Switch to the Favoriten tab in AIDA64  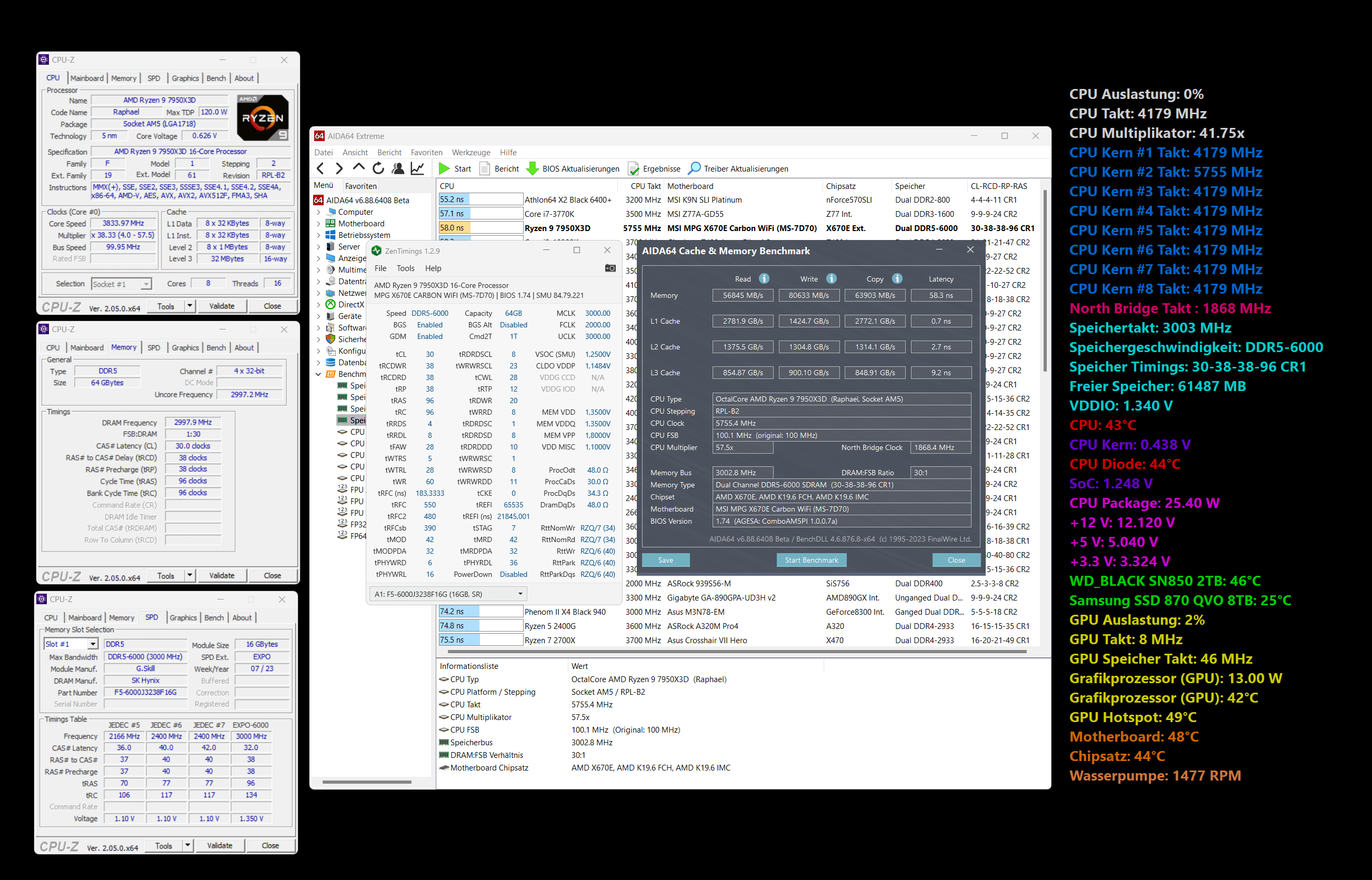click(360, 186)
